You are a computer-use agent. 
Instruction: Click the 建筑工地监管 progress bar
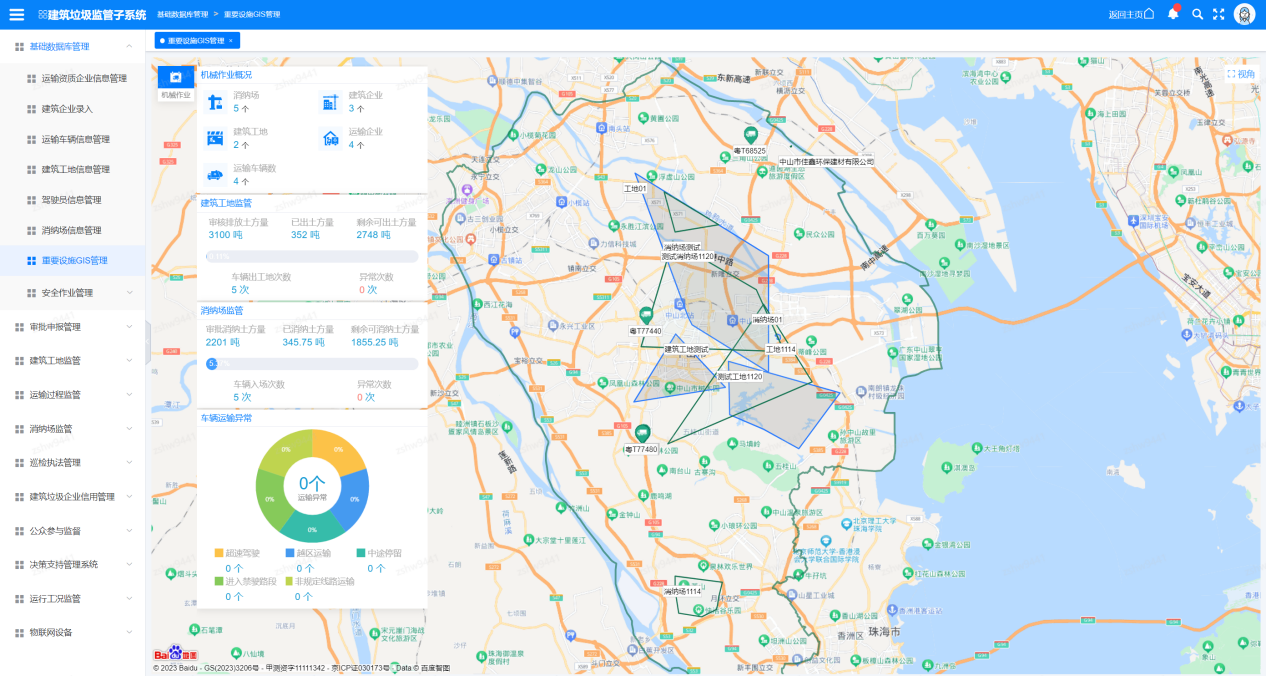click(x=312, y=257)
